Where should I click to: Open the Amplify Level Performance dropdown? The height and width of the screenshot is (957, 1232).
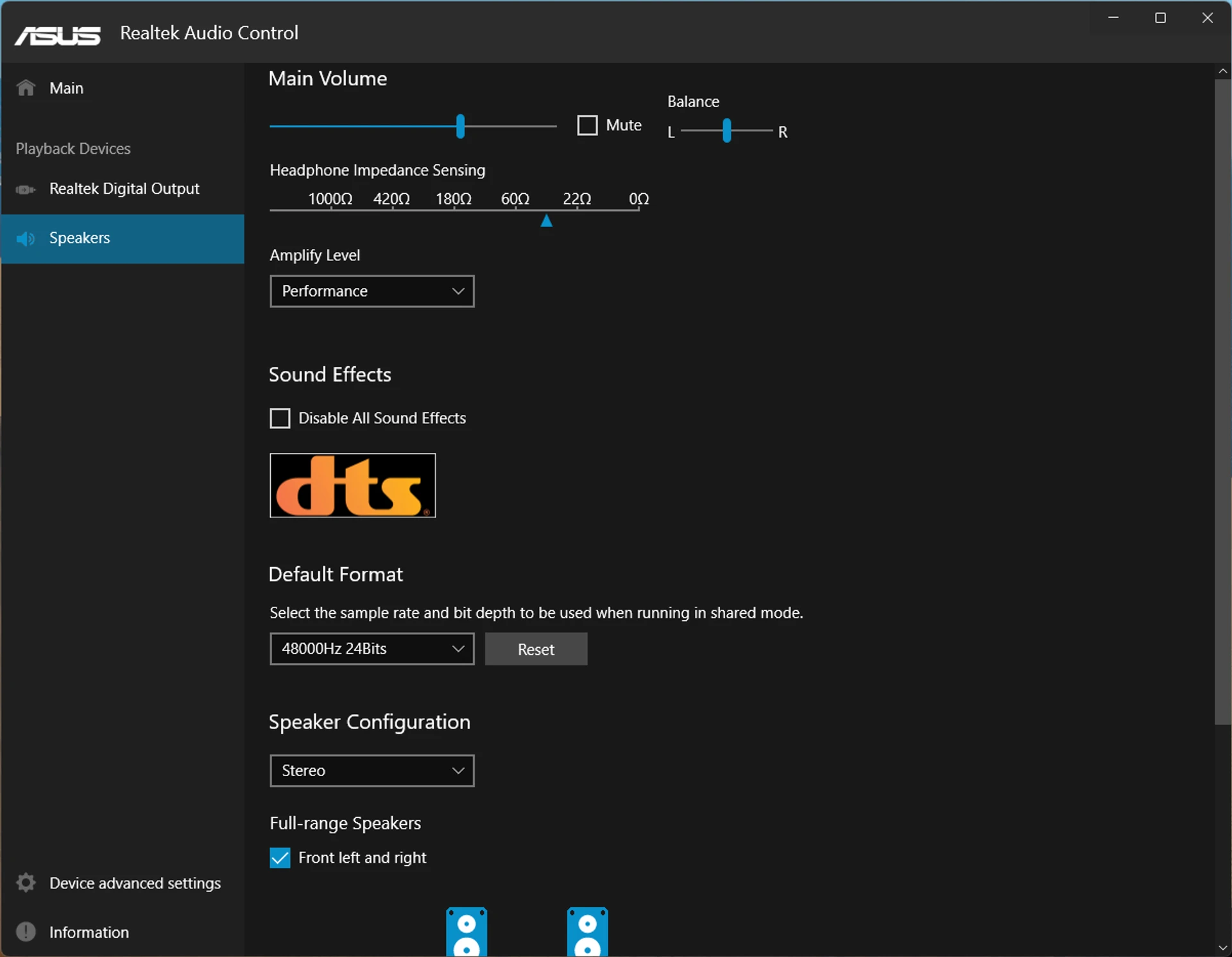pyautogui.click(x=372, y=291)
